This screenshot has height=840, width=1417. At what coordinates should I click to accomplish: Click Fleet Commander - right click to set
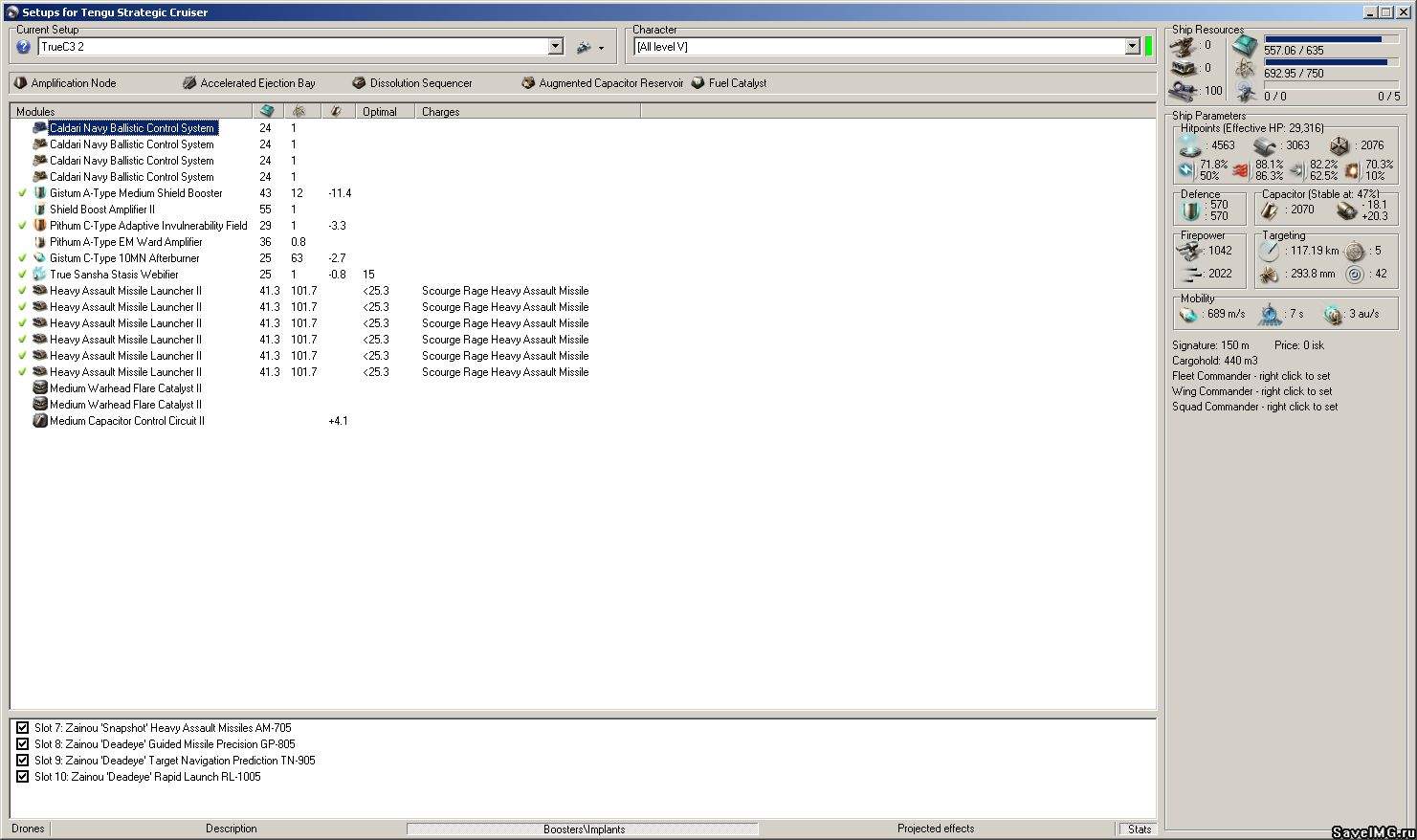tap(1251, 376)
